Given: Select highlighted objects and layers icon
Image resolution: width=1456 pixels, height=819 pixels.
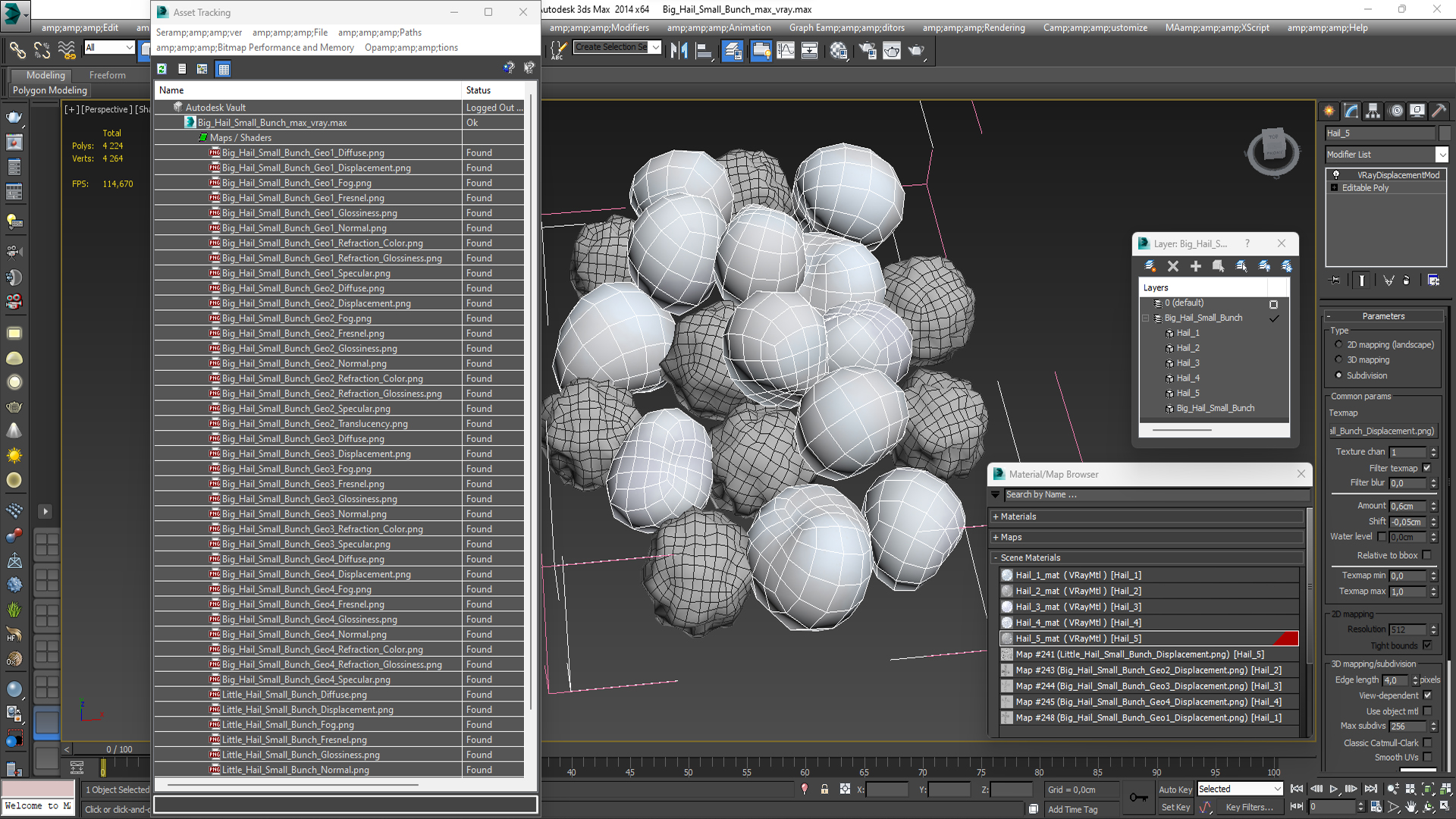Looking at the screenshot, I should coord(1219,266).
